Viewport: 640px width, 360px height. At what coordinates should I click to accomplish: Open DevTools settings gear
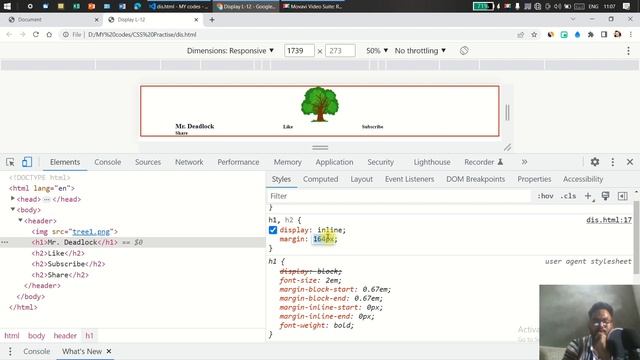(595, 162)
